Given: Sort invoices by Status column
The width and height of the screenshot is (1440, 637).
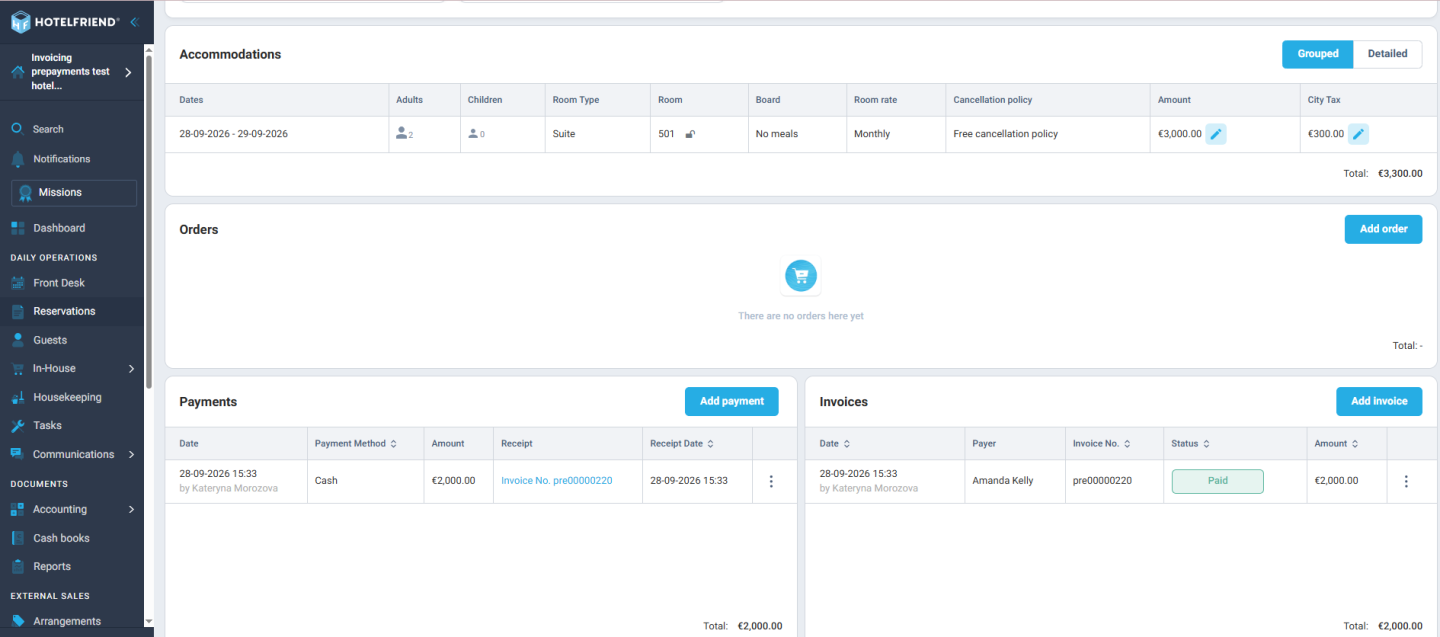Looking at the screenshot, I should coord(1206,443).
